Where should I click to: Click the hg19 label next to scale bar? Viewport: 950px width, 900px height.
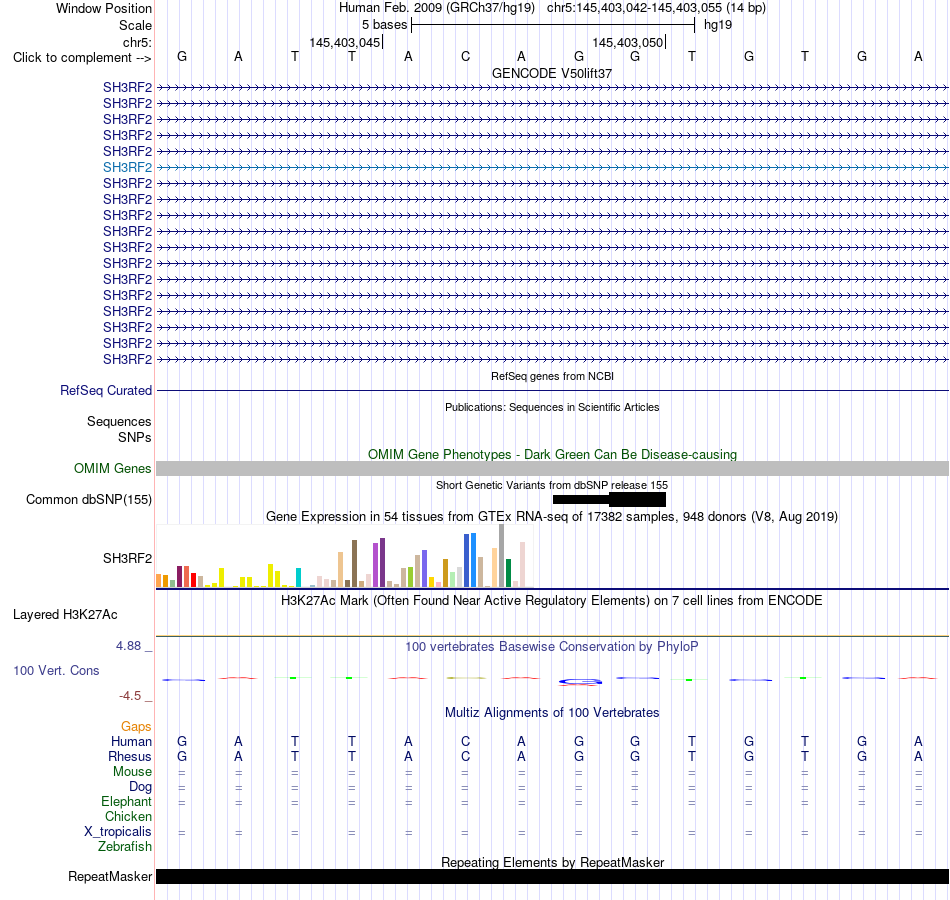(718, 25)
